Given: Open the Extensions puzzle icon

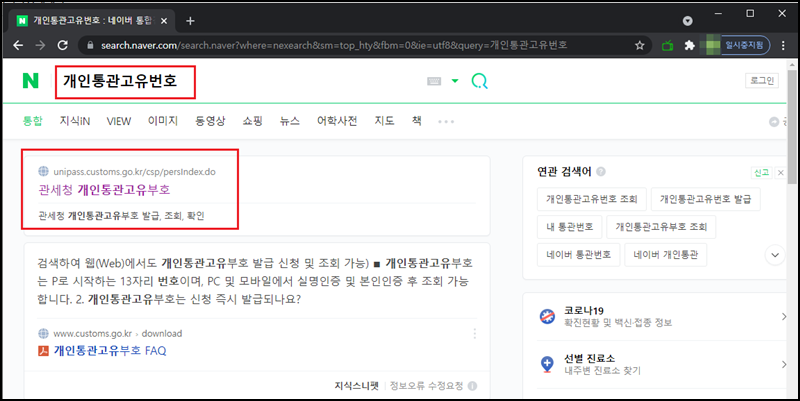Looking at the screenshot, I should (689, 45).
